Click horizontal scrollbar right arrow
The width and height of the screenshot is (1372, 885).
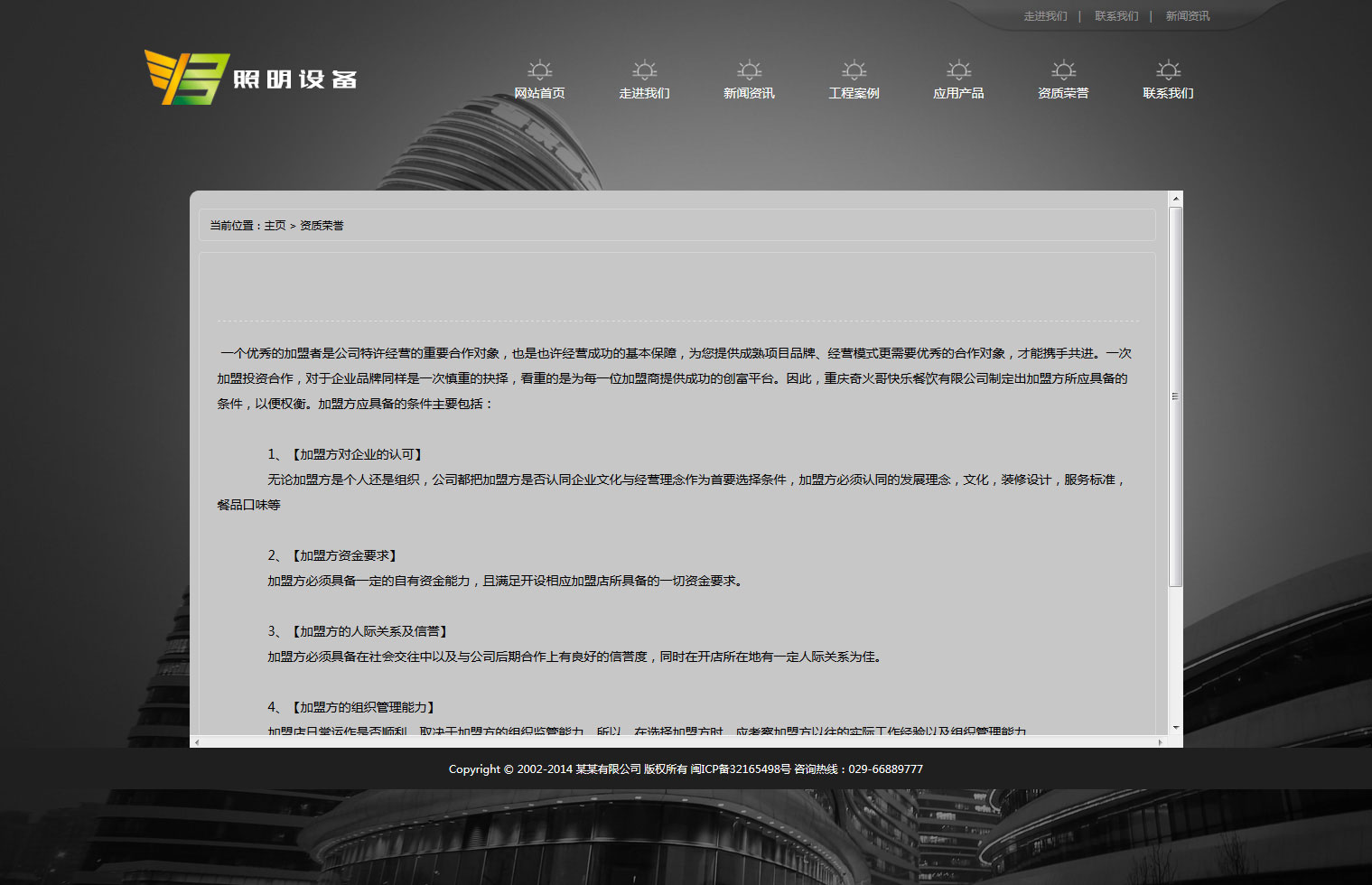coord(1160,742)
